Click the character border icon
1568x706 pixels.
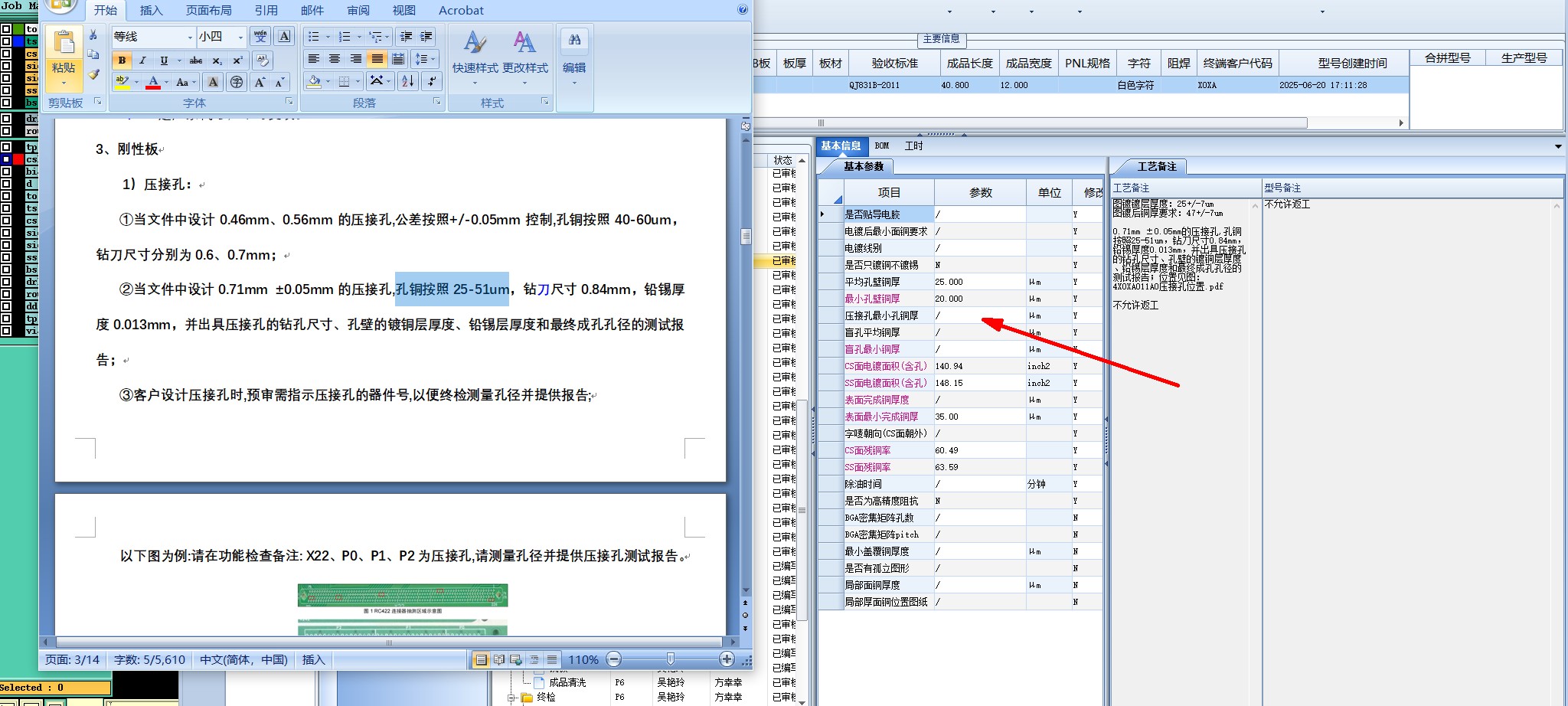(284, 36)
